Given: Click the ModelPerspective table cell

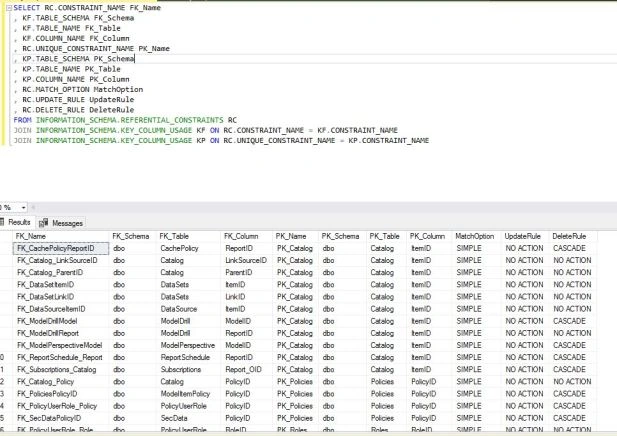Looking at the screenshot, I should pos(188,345).
